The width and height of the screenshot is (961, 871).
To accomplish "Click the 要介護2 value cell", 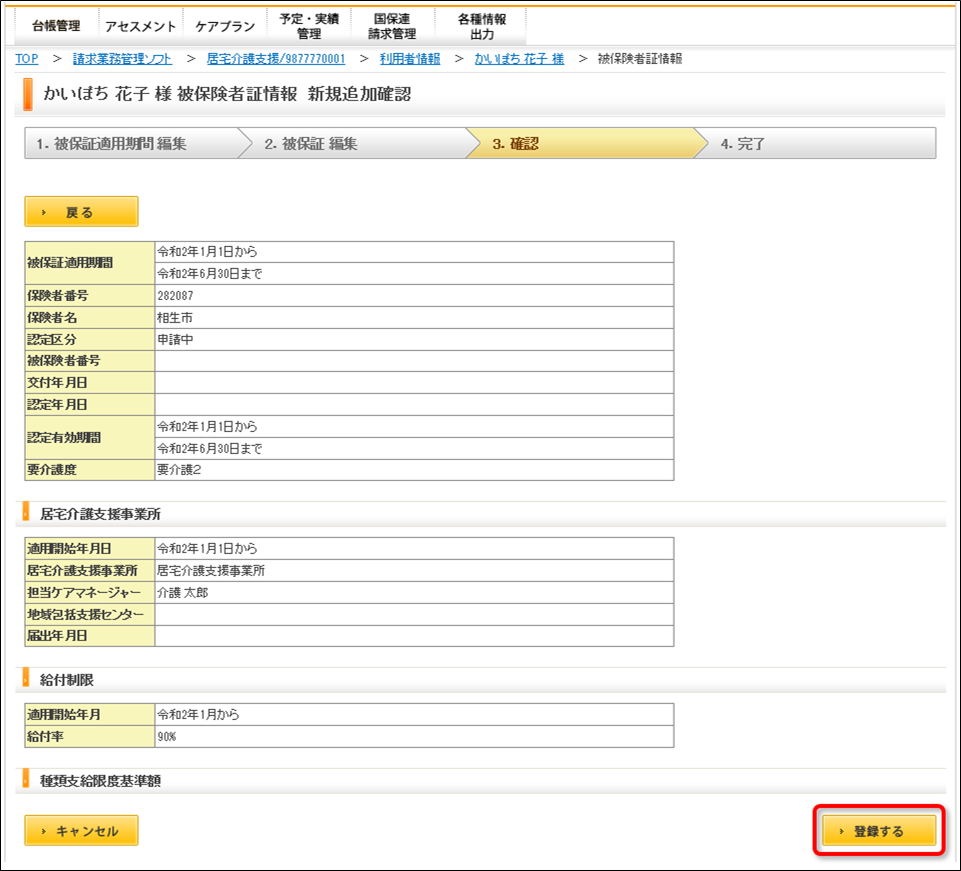I will coord(414,470).
